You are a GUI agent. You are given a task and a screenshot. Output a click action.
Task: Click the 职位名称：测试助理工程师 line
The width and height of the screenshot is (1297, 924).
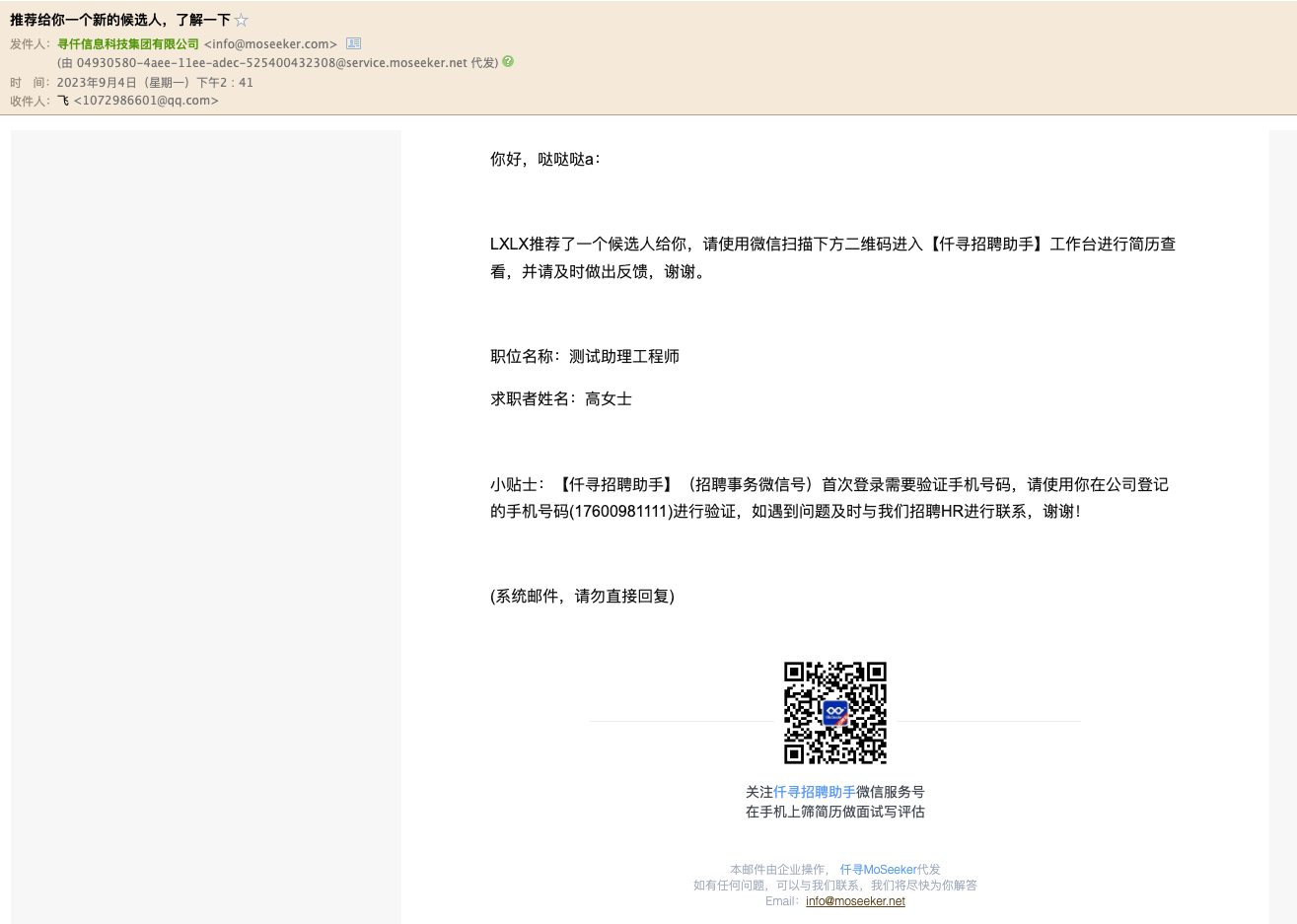(585, 356)
